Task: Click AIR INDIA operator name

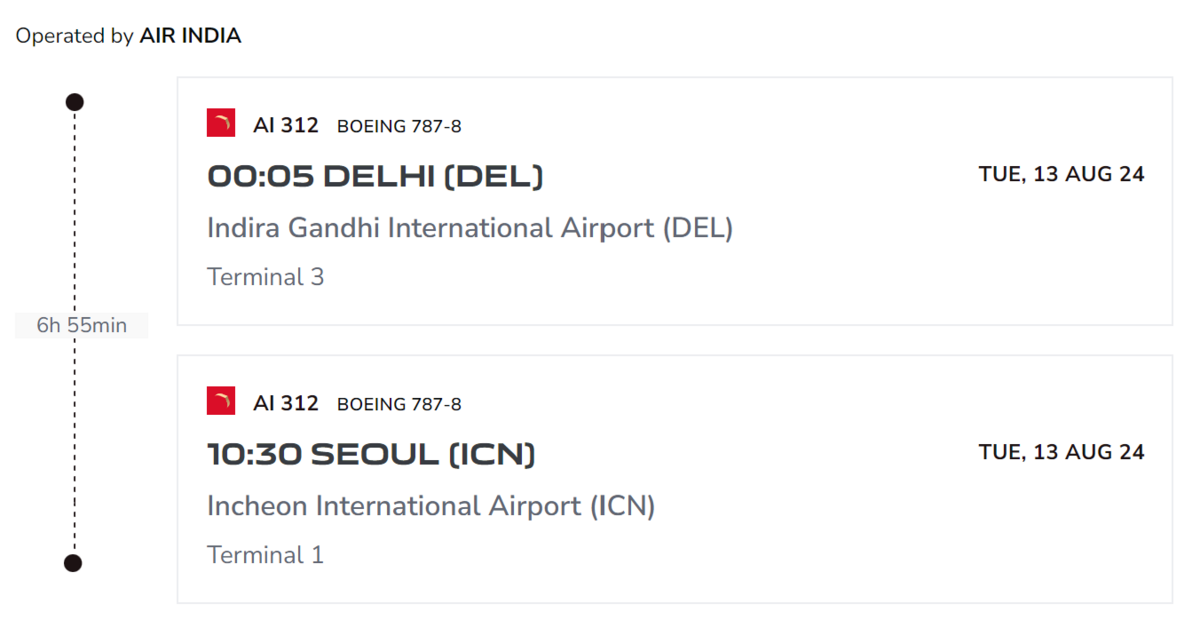Action: 190,36
